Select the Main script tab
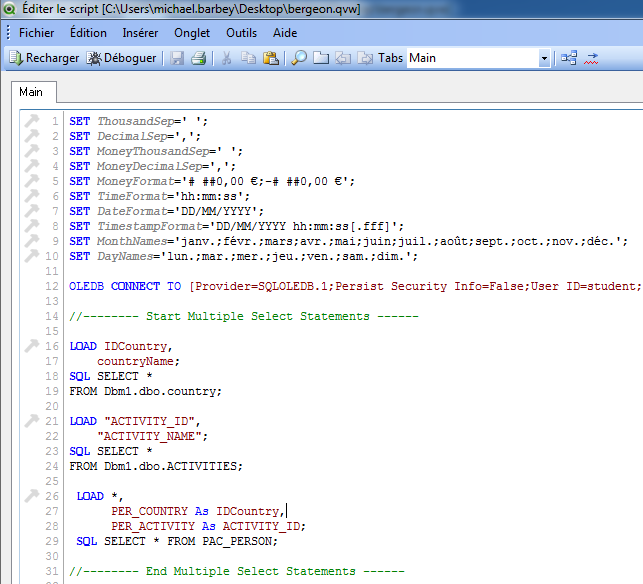The width and height of the screenshot is (643, 584). point(31,93)
